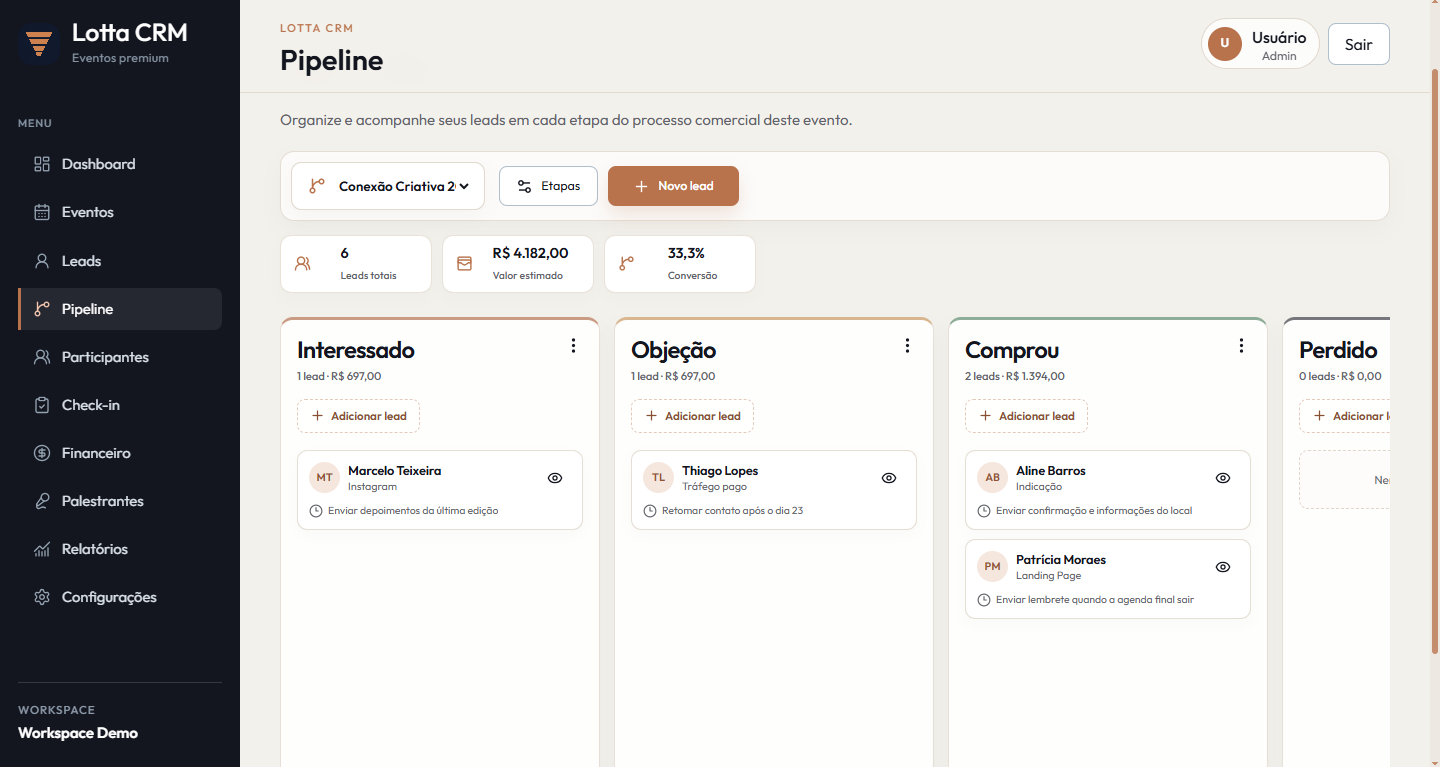Click the Configurações gear icon
Screen dimensions: 1440x767
coord(42,597)
